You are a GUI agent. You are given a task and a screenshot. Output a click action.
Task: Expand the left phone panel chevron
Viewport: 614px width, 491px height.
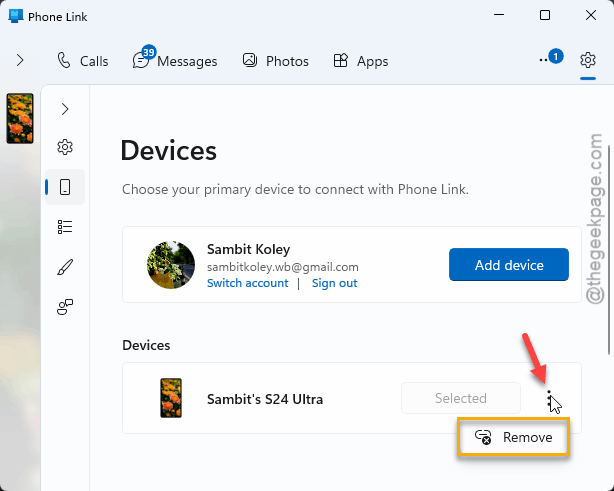[x=20, y=60]
